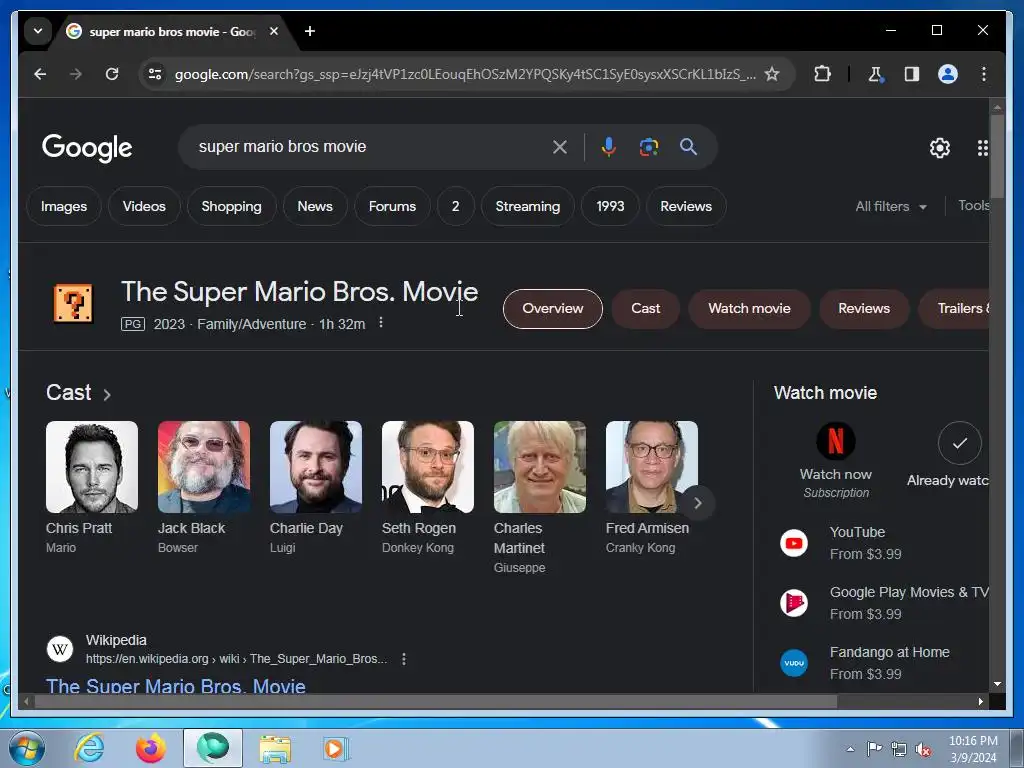Go back to the previous page

pyautogui.click(x=40, y=74)
